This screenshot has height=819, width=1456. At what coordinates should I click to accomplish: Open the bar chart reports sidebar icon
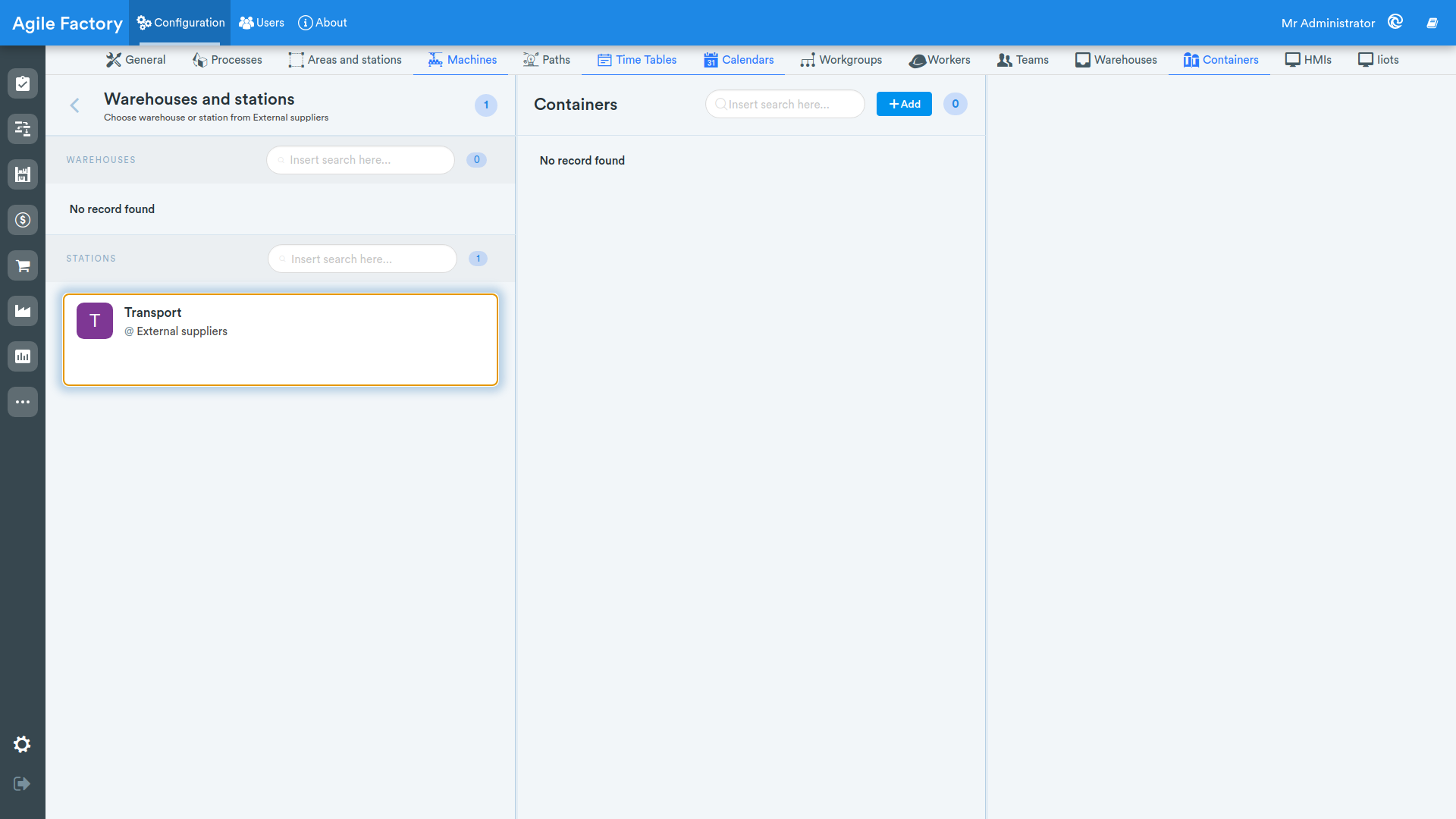[23, 356]
